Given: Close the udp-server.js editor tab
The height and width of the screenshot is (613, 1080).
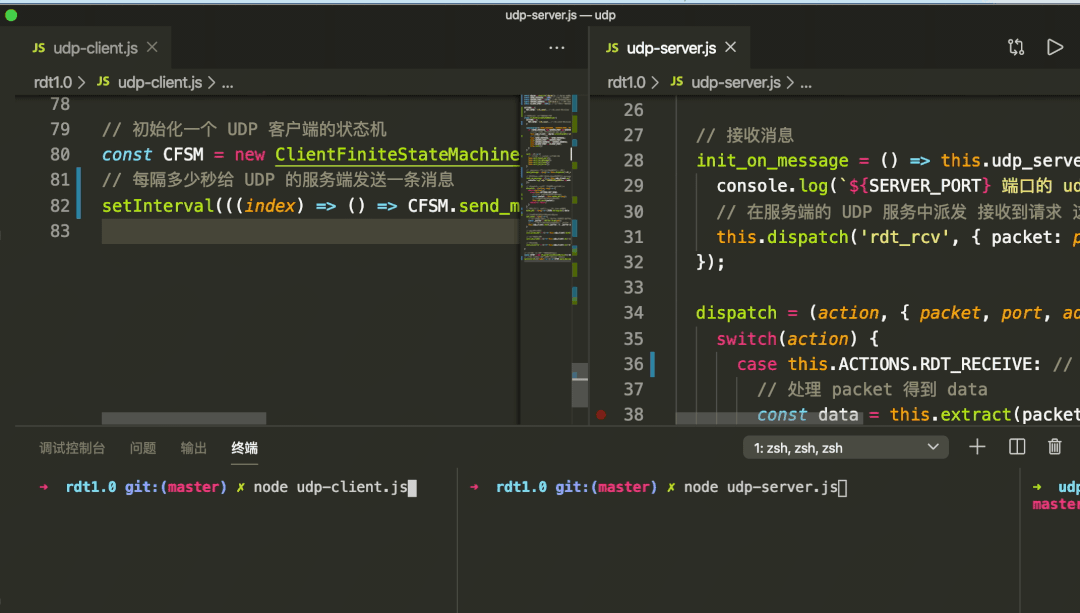Looking at the screenshot, I should coord(731,48).
